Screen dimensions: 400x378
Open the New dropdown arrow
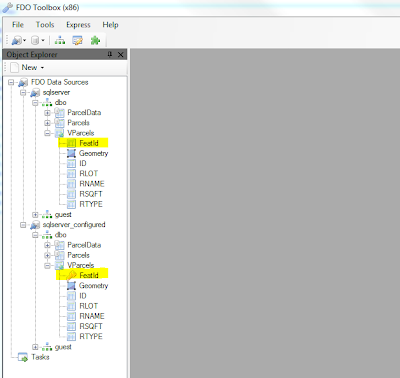click(42, 68)
